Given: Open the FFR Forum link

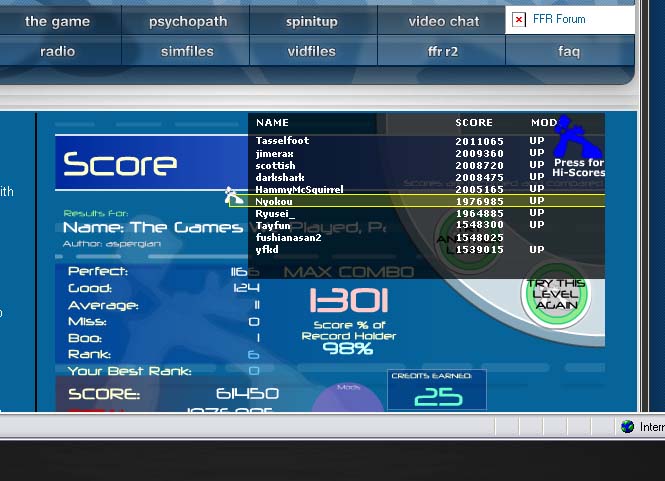Looking at the screenshot, I should [559, 19].
